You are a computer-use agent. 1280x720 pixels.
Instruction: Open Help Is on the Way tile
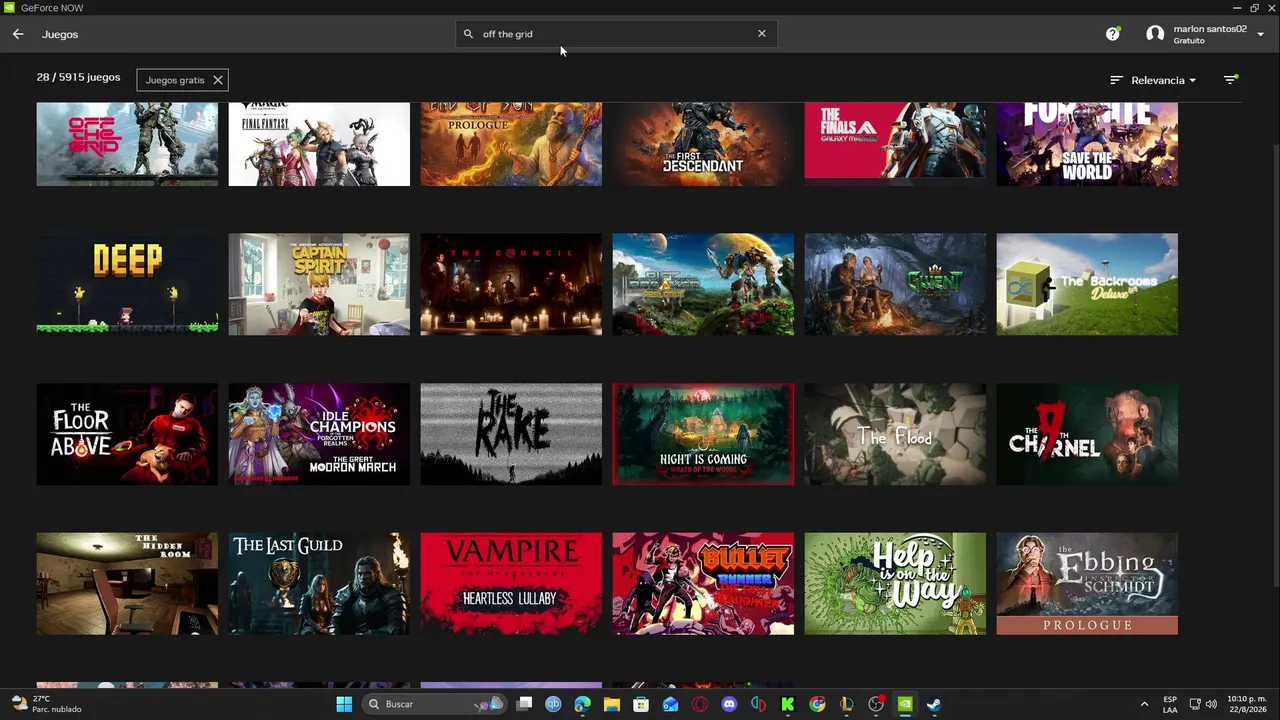(895, 584)
